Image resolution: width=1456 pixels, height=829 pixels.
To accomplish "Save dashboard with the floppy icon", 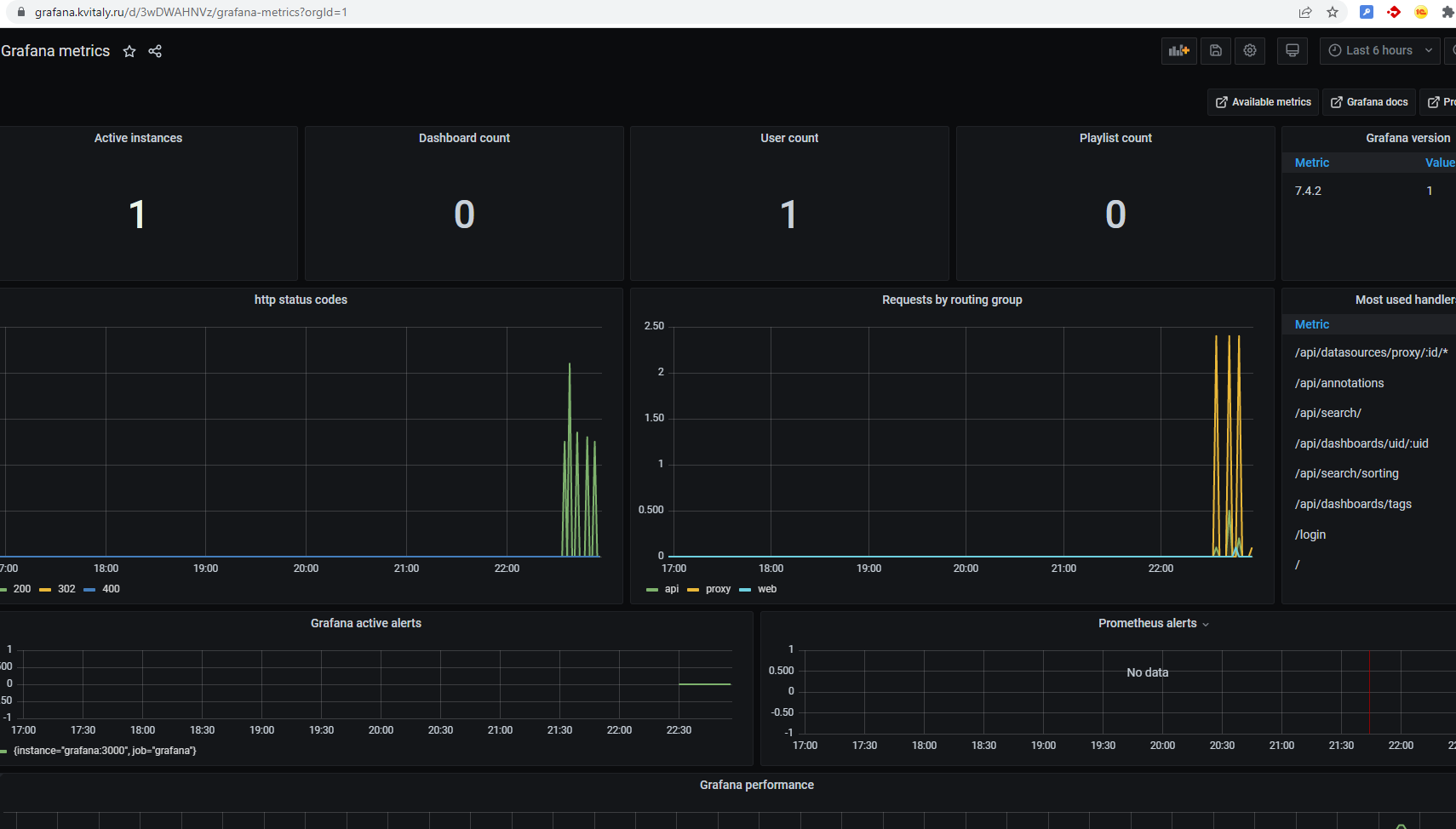I will coord(1216,51).
